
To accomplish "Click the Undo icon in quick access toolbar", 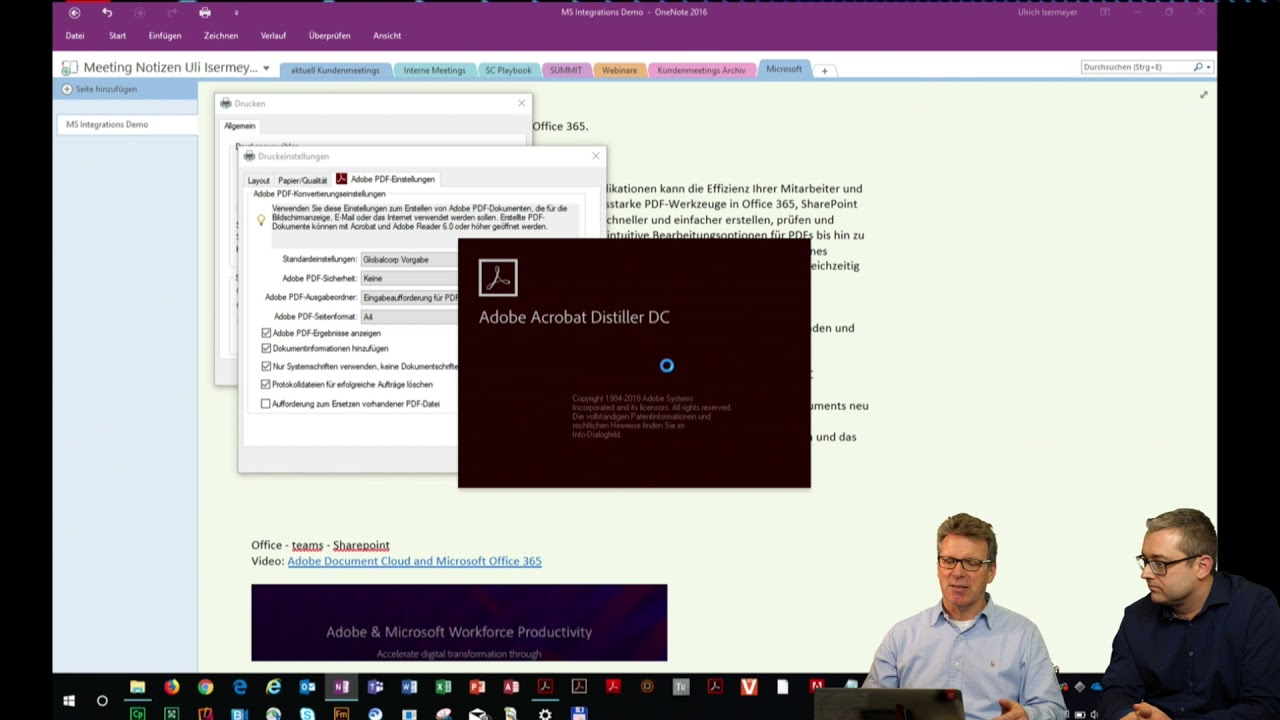I will (x=107, y=12).
